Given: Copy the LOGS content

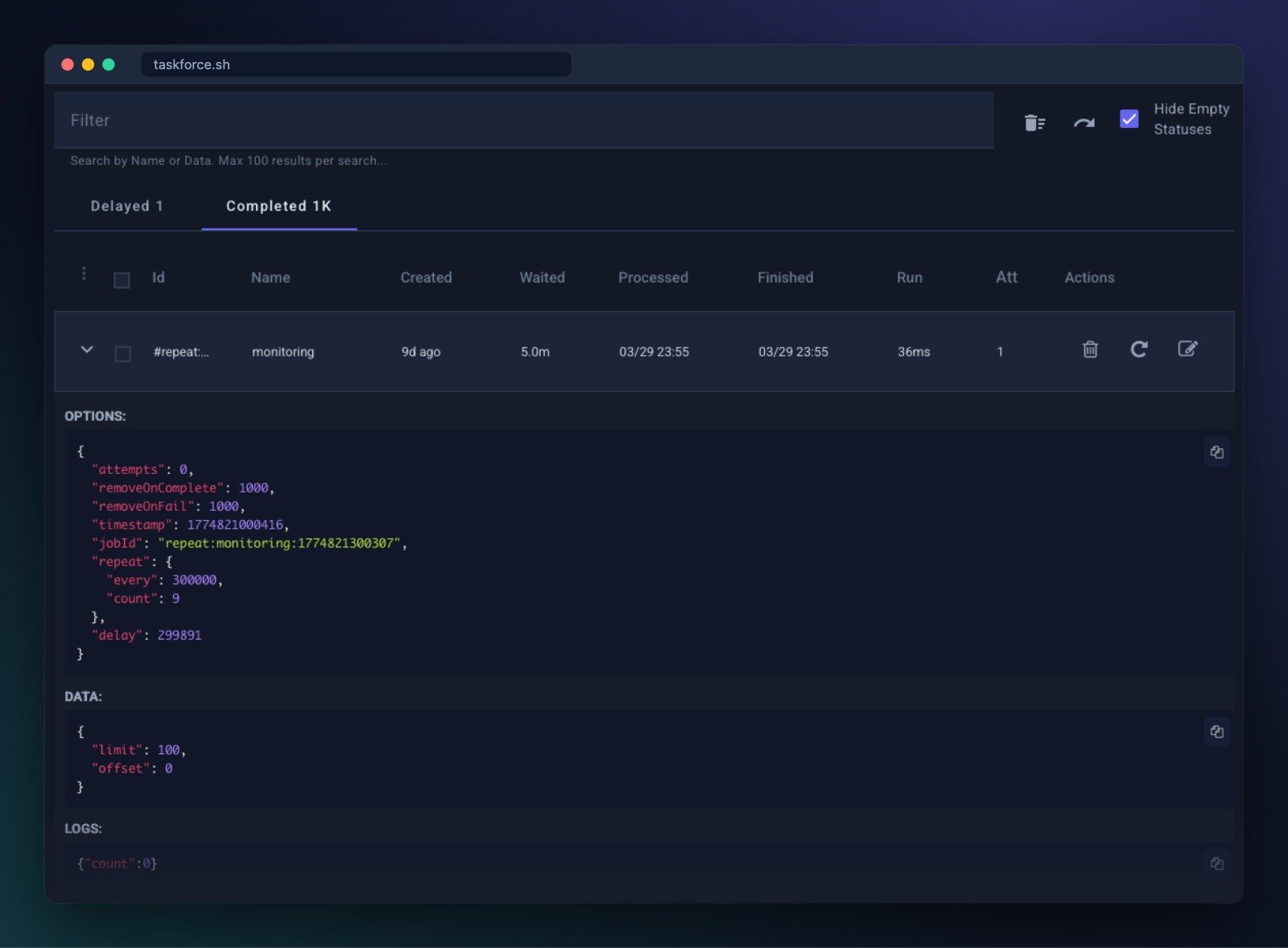Looking at the screenshot, I should pyautogui.click(x=1216, y=864).
